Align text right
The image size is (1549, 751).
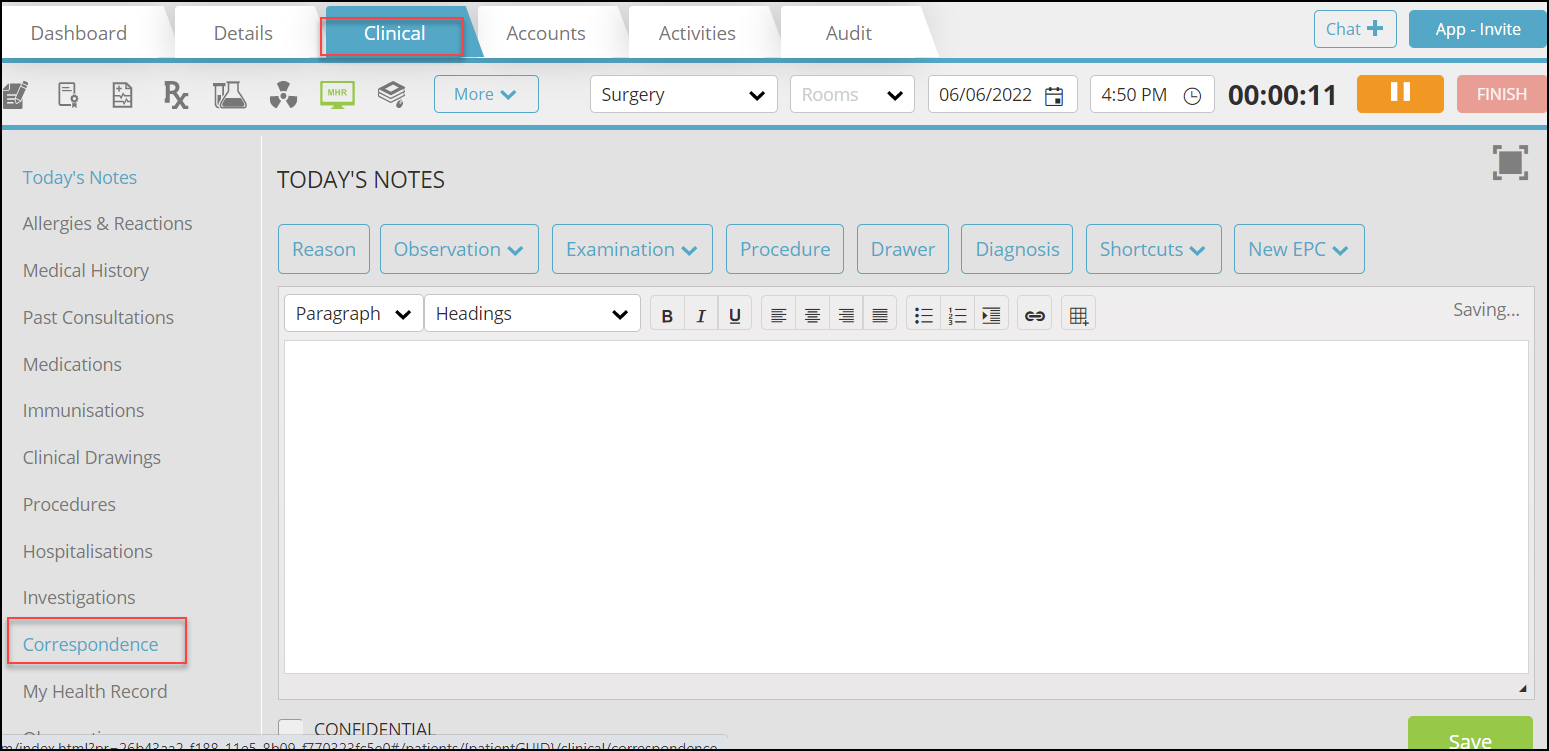click(x=846, y=315)
